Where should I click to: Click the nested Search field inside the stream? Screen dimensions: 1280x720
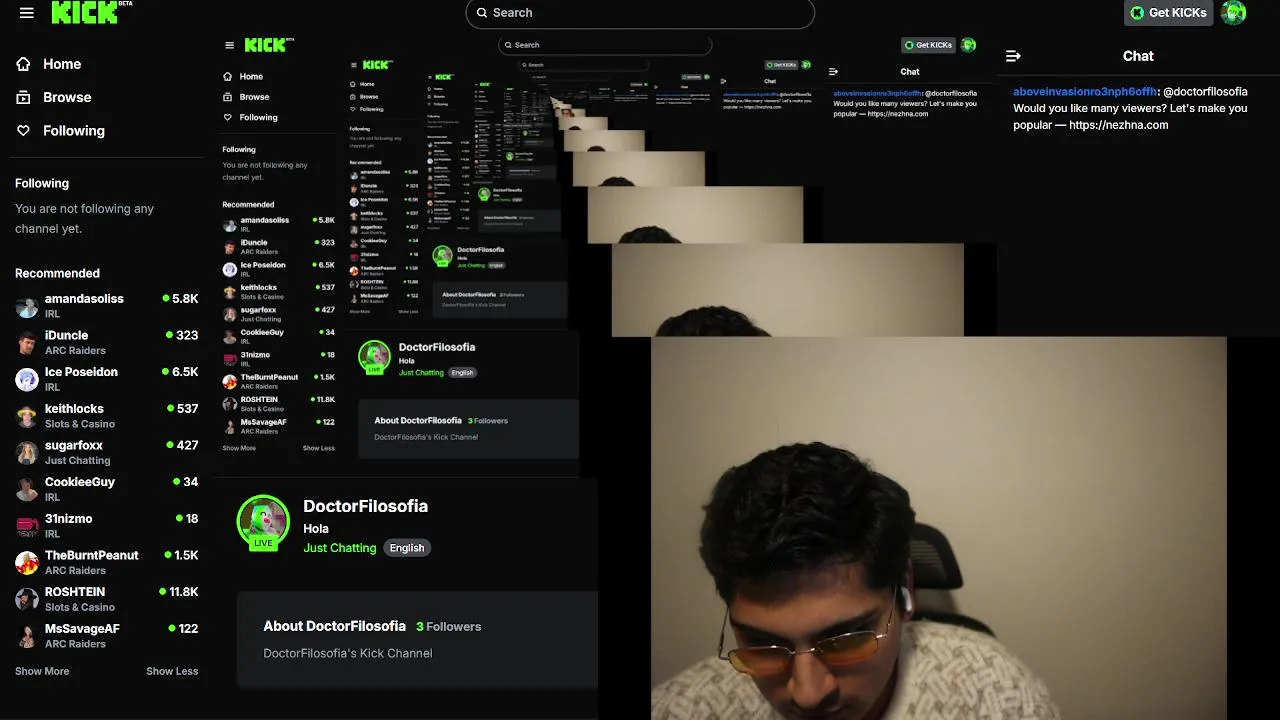tap(605, 45)
